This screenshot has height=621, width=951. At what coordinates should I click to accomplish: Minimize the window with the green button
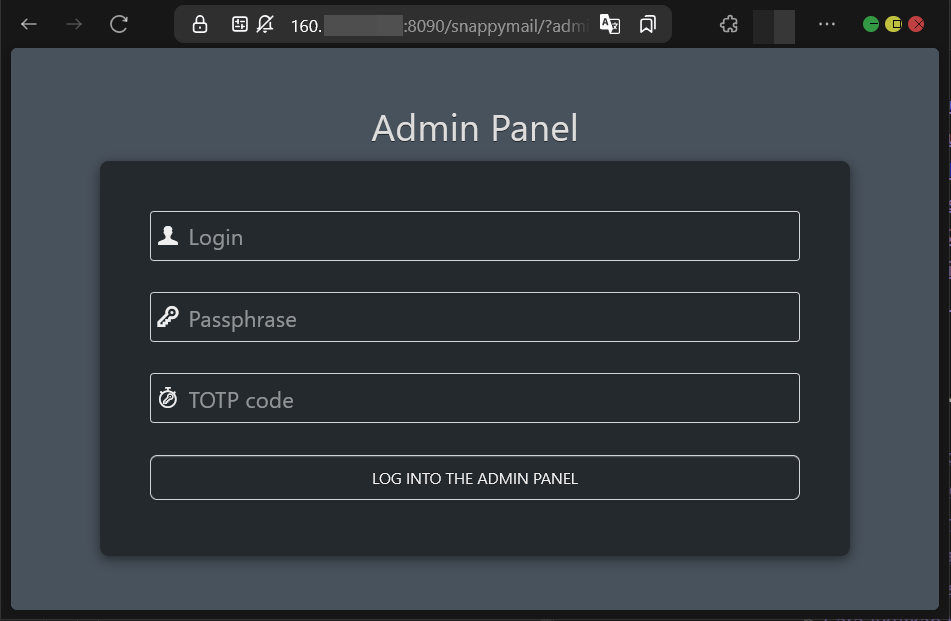871,24
